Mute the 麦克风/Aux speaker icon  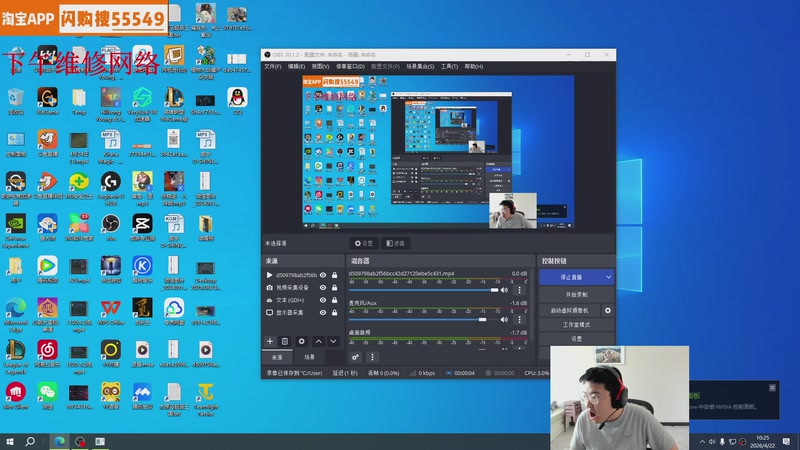point(505,319)
